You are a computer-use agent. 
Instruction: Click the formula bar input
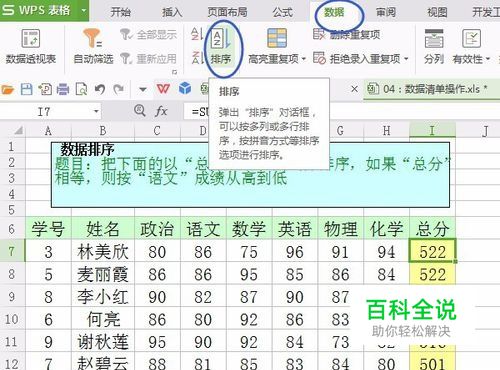(343, 111)
